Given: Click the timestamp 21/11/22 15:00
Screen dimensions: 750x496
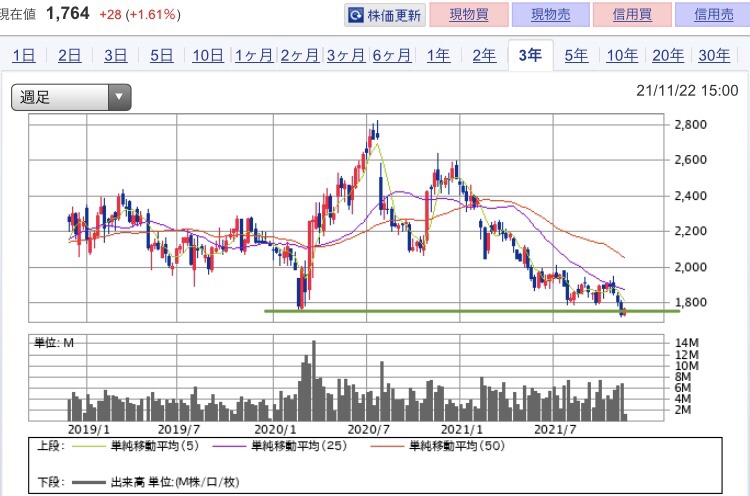Looking at the screenshot, I should [x=687, y=90].
